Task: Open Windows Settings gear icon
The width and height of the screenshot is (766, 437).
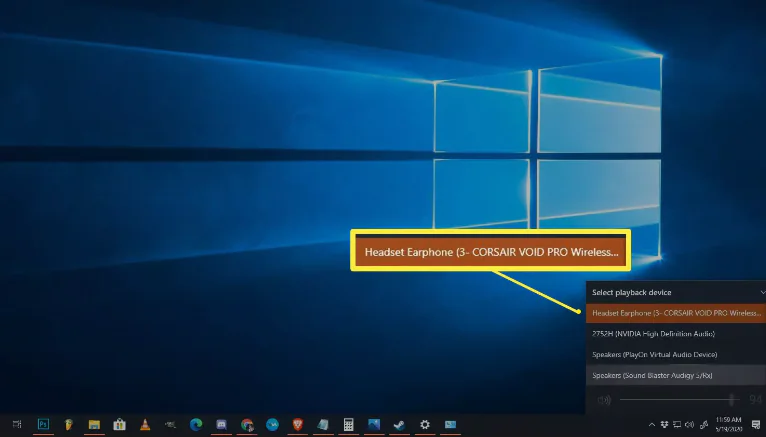Action: pyautogui.click(x=425, y=425)
